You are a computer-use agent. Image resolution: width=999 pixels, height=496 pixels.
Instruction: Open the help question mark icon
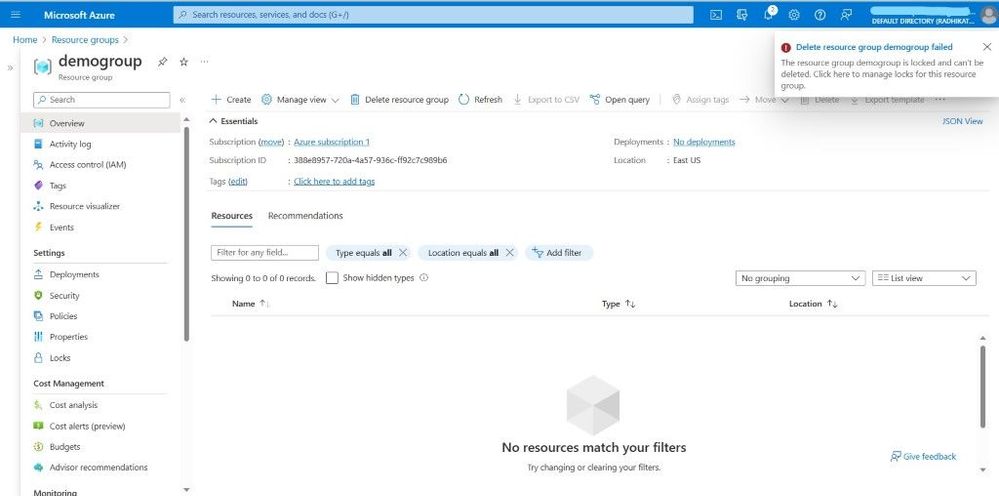pyautogui.click(x=820, y=15)
